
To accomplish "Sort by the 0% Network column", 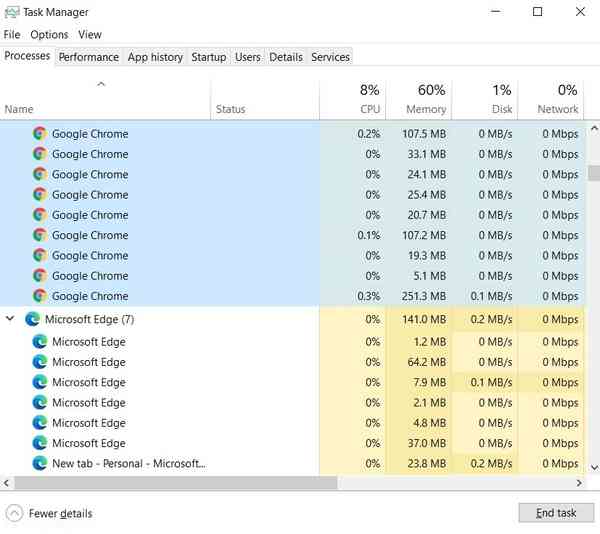I will (x=551, y=100).
